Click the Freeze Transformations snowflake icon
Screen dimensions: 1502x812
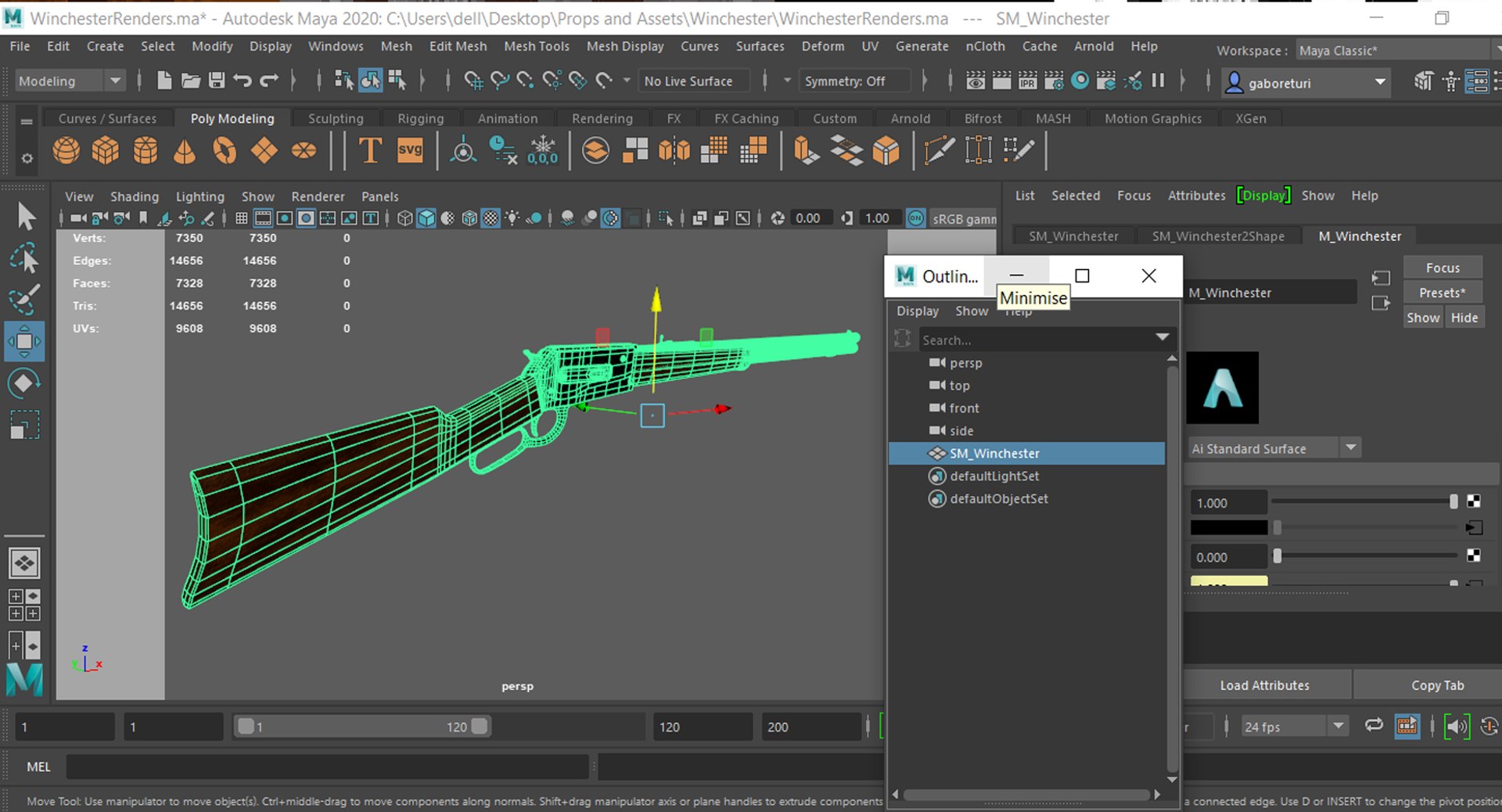pos(542,149)
